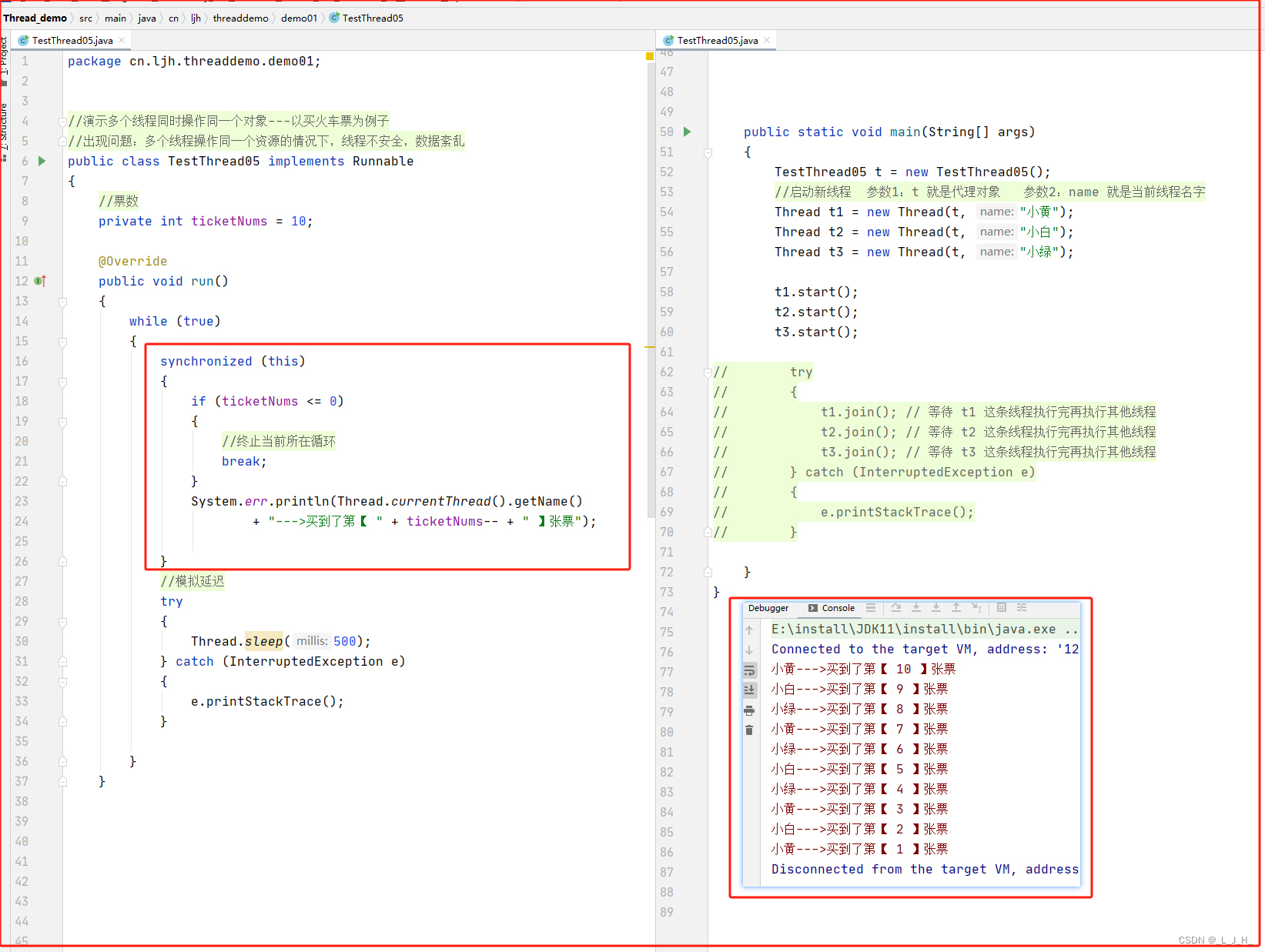
Task: Click 'synchronized' keyword on line 16
Action: (206, 362)
